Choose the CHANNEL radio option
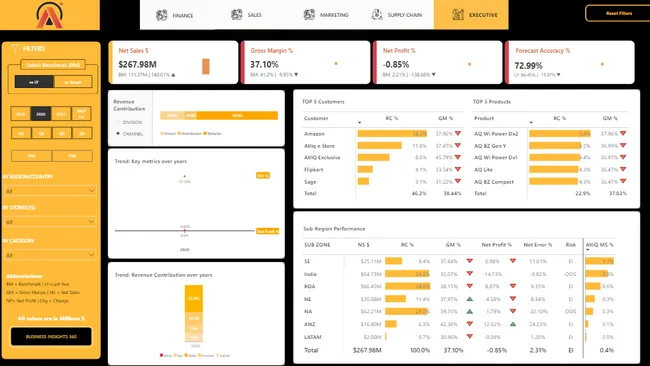This screenshot has height=366, width=650. click(118, 133)
